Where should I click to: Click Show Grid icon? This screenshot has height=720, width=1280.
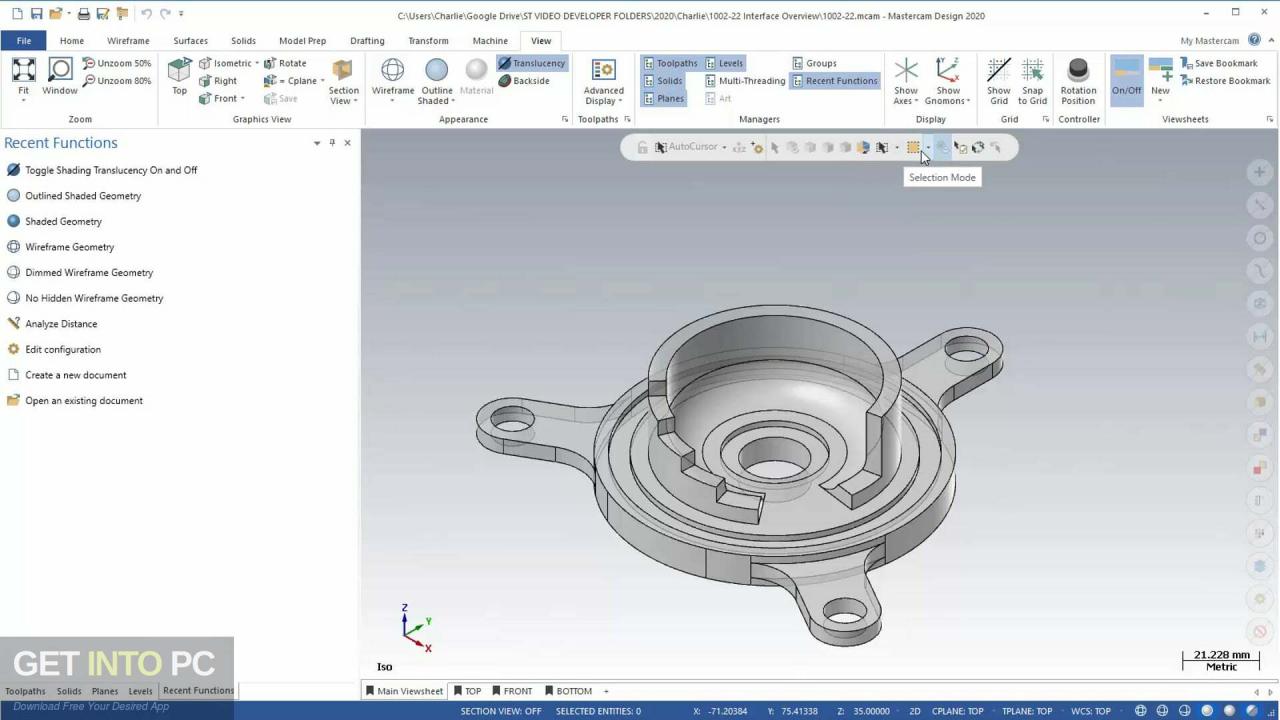(x=999, y=80)
